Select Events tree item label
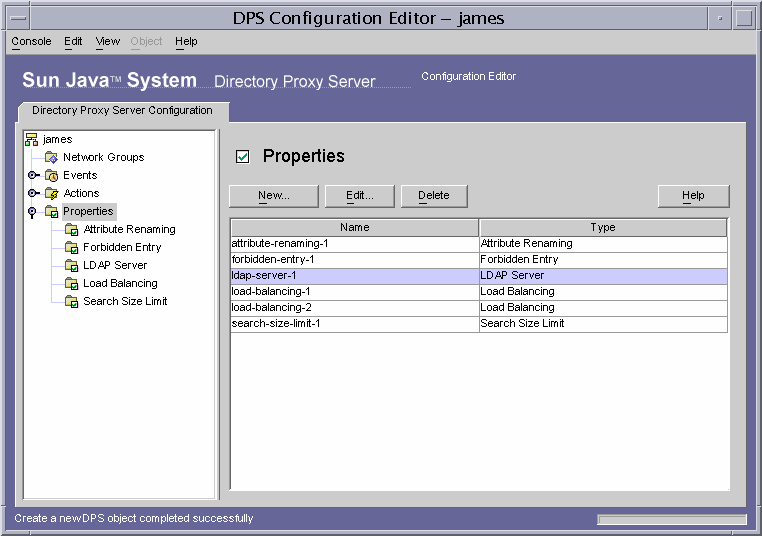This screenshot has height=536, width=762. tap(80, 175)
